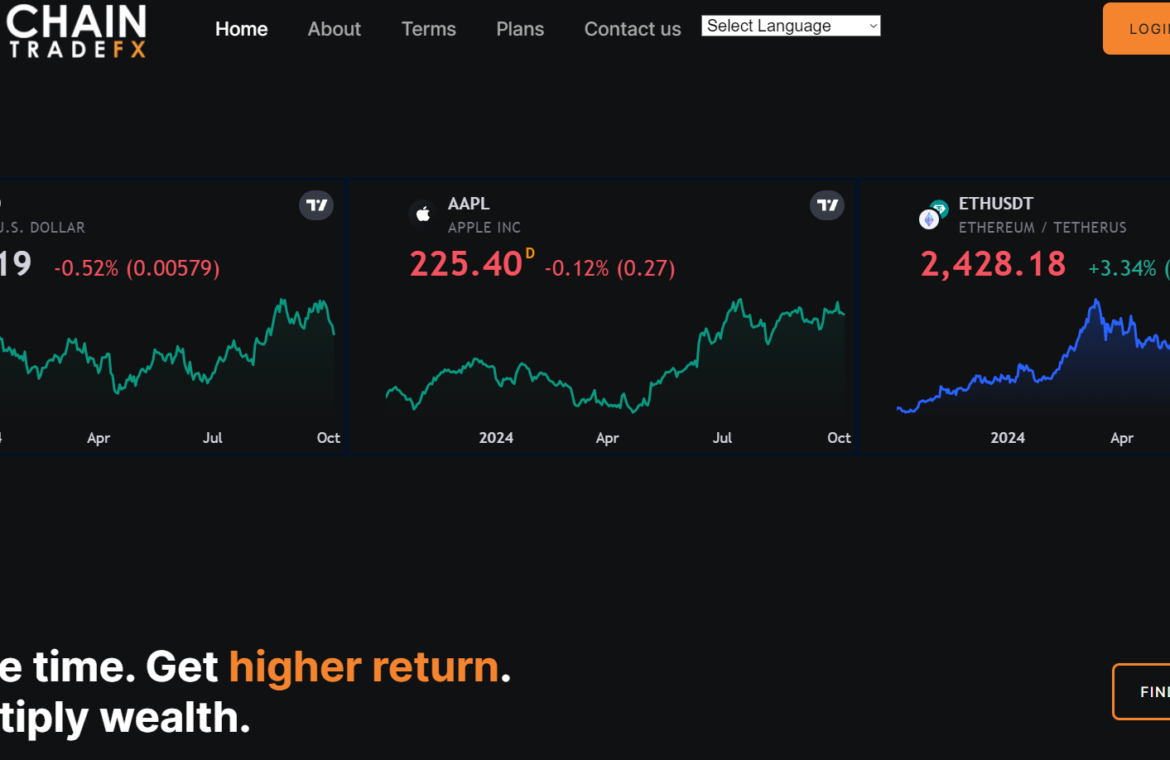Click the Apple logo icon
The width and height of the screenshot is (1170, 760).
(422, 214)
